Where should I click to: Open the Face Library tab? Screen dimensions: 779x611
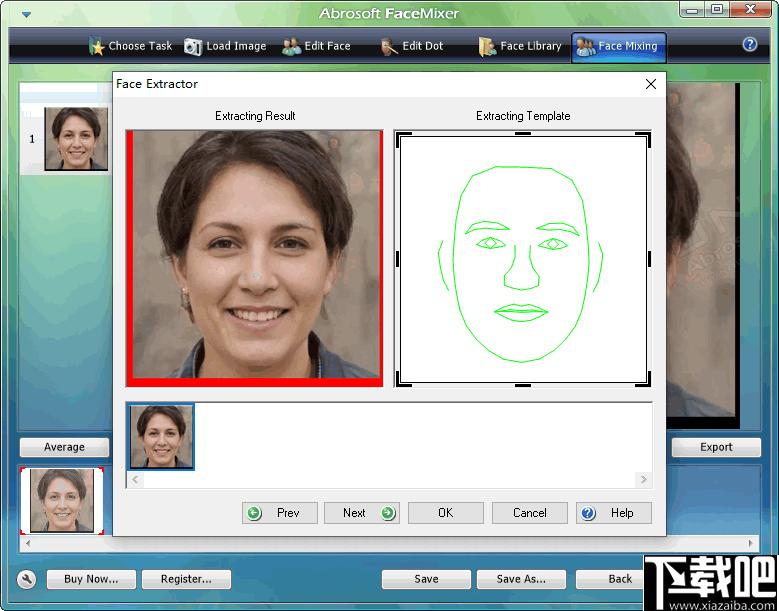[x=520, y=46]
